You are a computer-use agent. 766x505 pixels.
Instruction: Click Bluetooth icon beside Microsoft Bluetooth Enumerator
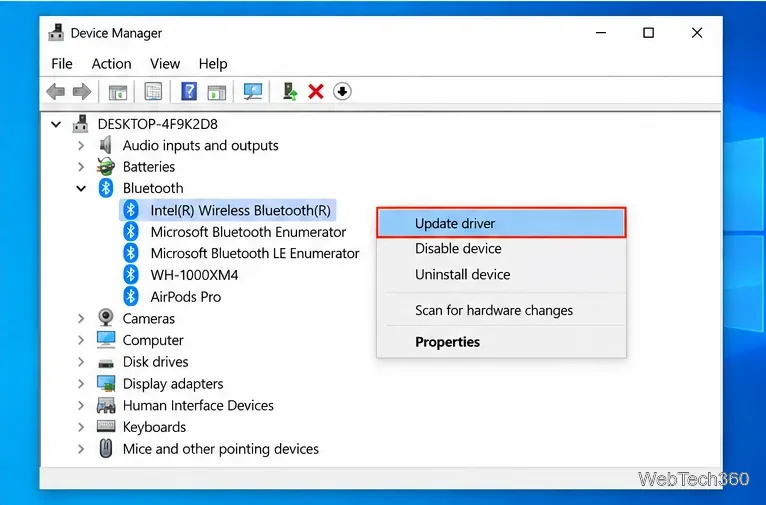coord(130,232)
